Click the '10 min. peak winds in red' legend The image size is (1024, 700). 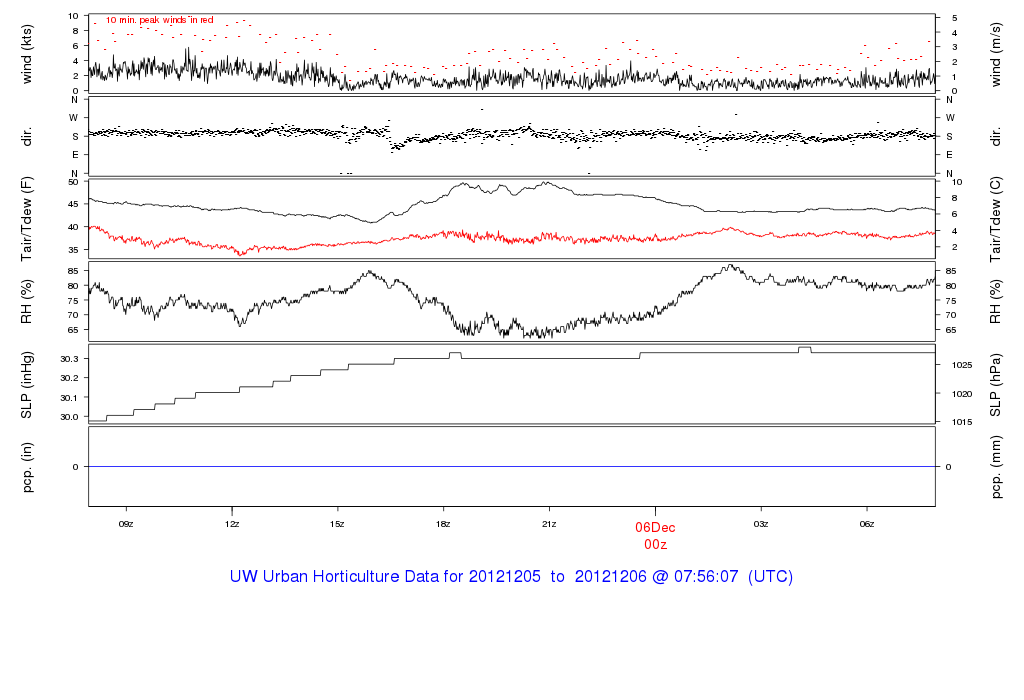(x=160, y=20)
